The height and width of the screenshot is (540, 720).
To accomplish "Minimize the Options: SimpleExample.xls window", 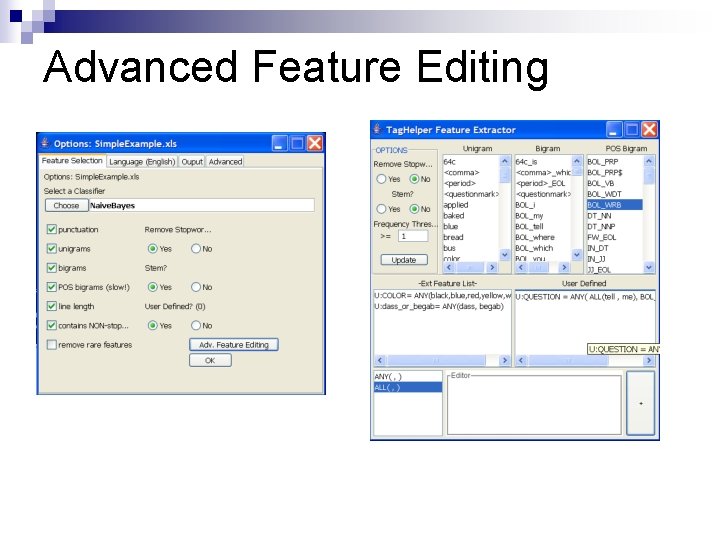I will (280, 144).
